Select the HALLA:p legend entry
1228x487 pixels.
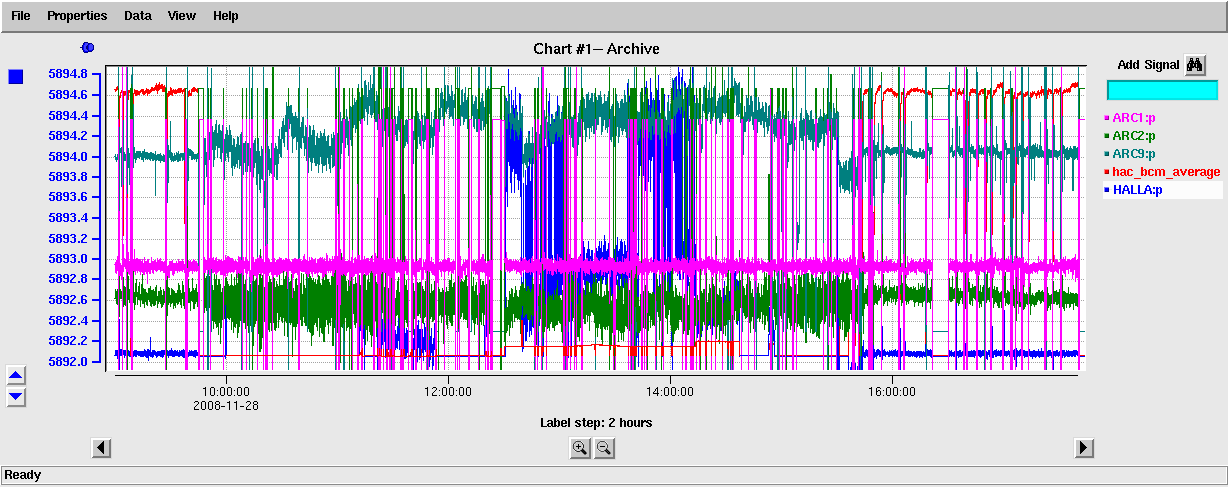[1162, 190]
